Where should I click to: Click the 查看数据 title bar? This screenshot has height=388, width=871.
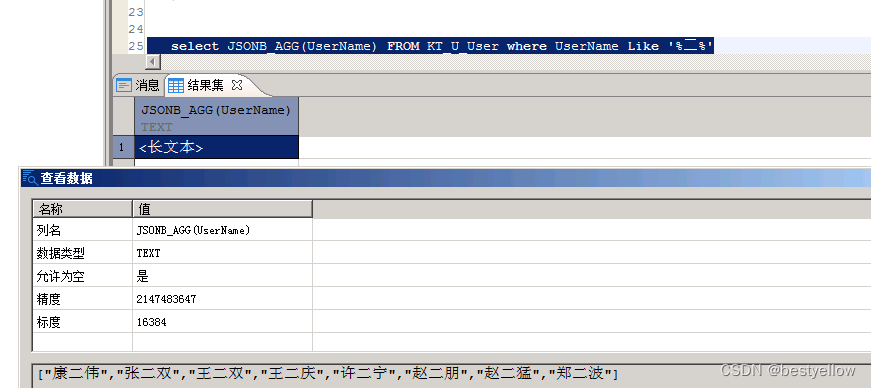pyautogui.click(x=445, y=178)
